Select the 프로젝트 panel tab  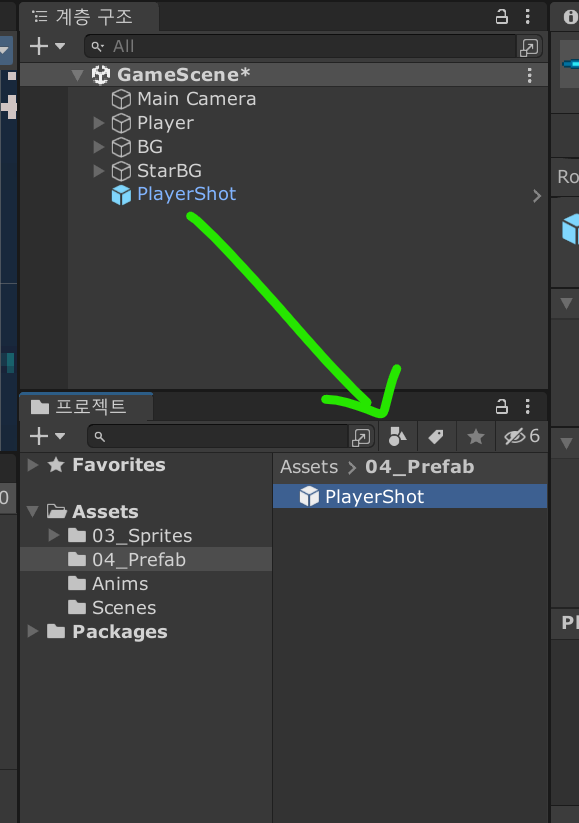point(87,407)
